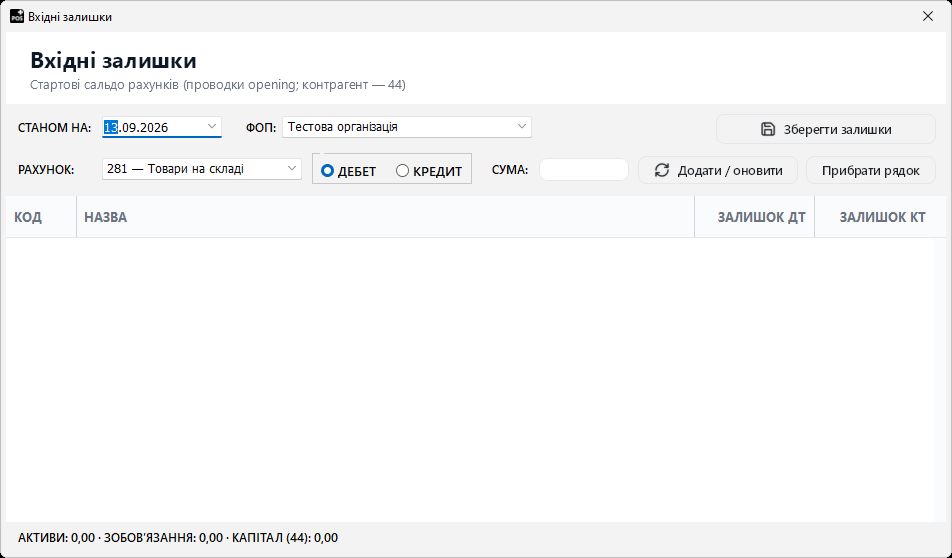The image size is (952, 558).
Task: Click the Додати / оновити button
Action: pyautogui.click(x=718, y=171)
